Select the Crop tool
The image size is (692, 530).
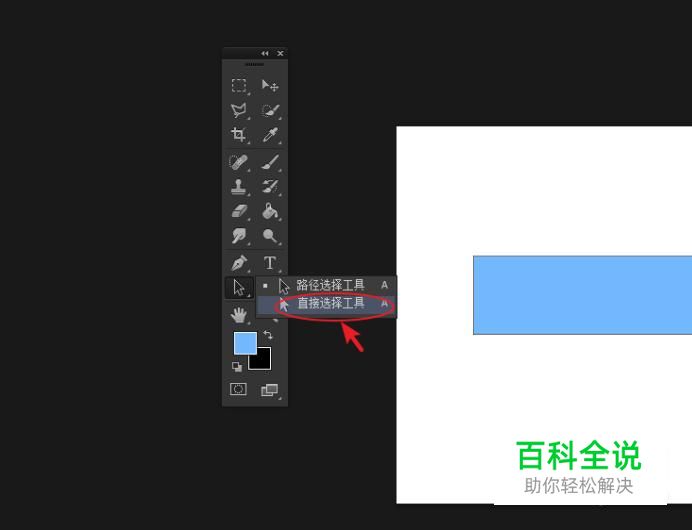239,135
